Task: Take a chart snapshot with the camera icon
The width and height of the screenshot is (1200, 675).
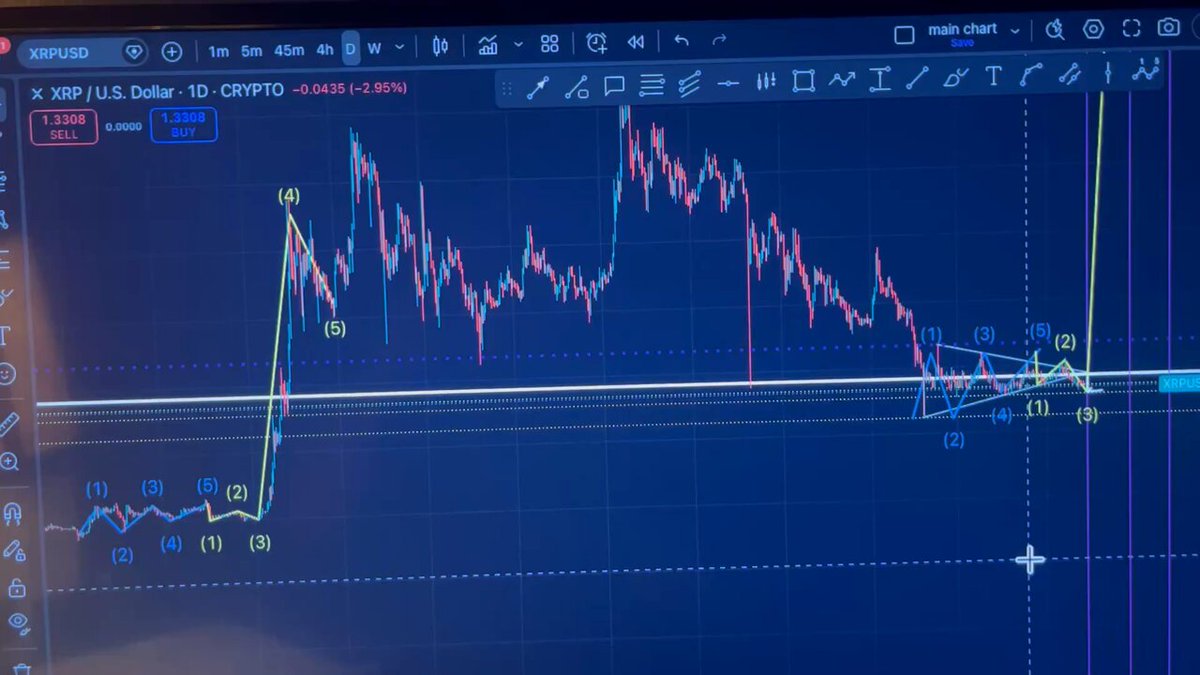Action: (x=1168, y=27)
